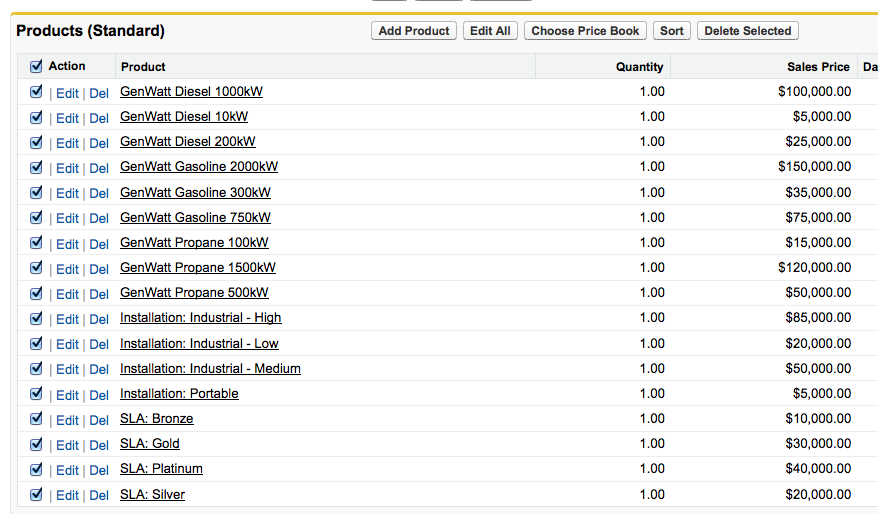Edit Installation: Industrial - High line item
This screenshot has height=514, width=878.
click(67, 320)
